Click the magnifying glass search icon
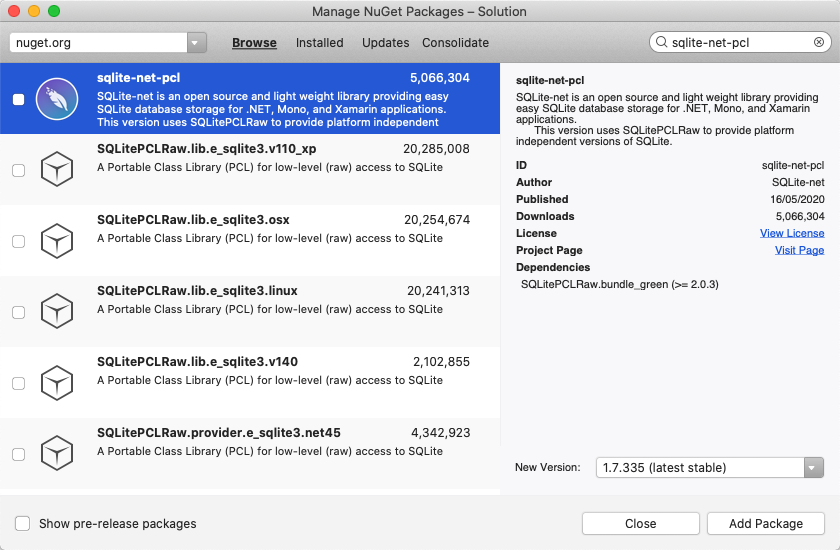The image size is (840, 550). pos(662,43)
